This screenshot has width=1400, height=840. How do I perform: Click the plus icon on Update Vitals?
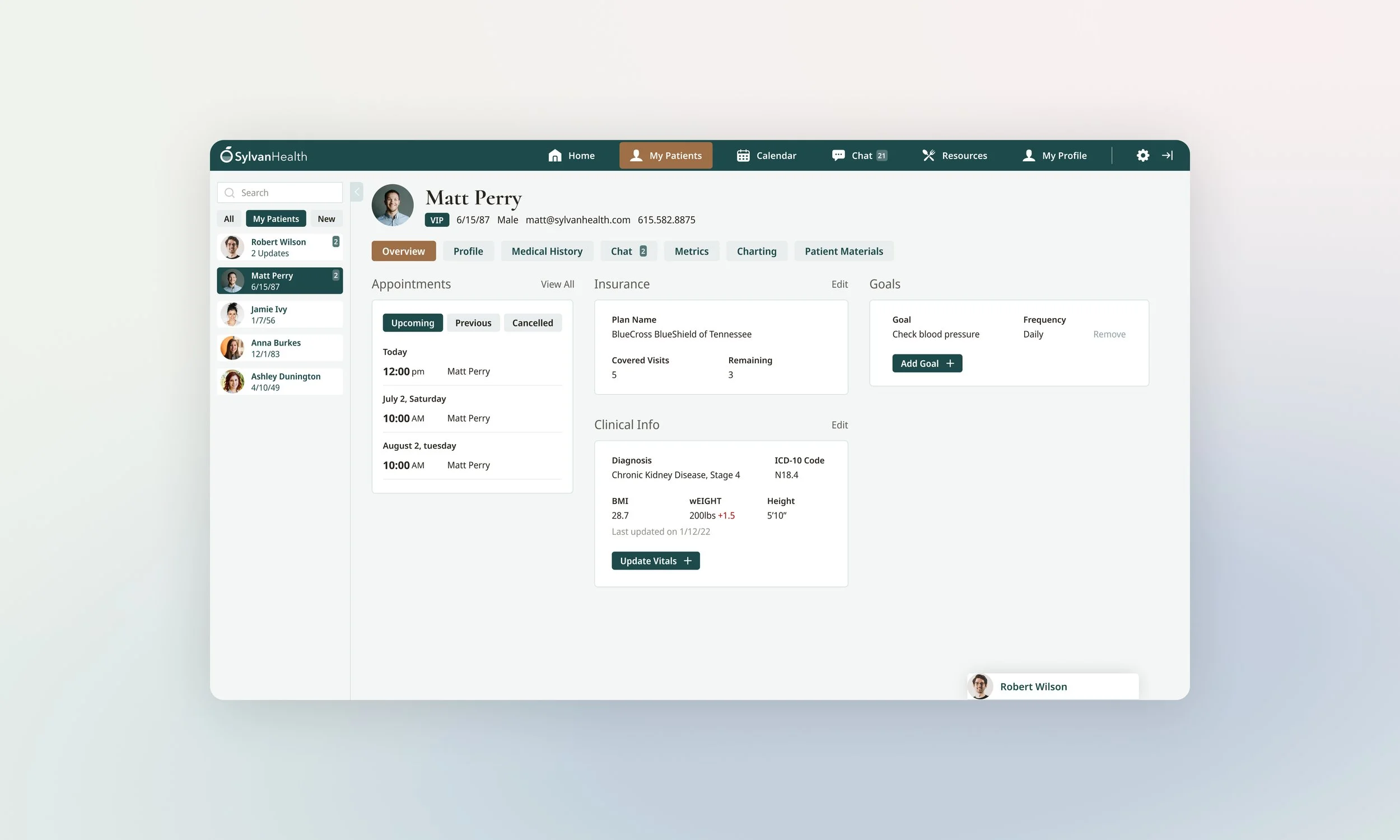click(x=688, y=561)
